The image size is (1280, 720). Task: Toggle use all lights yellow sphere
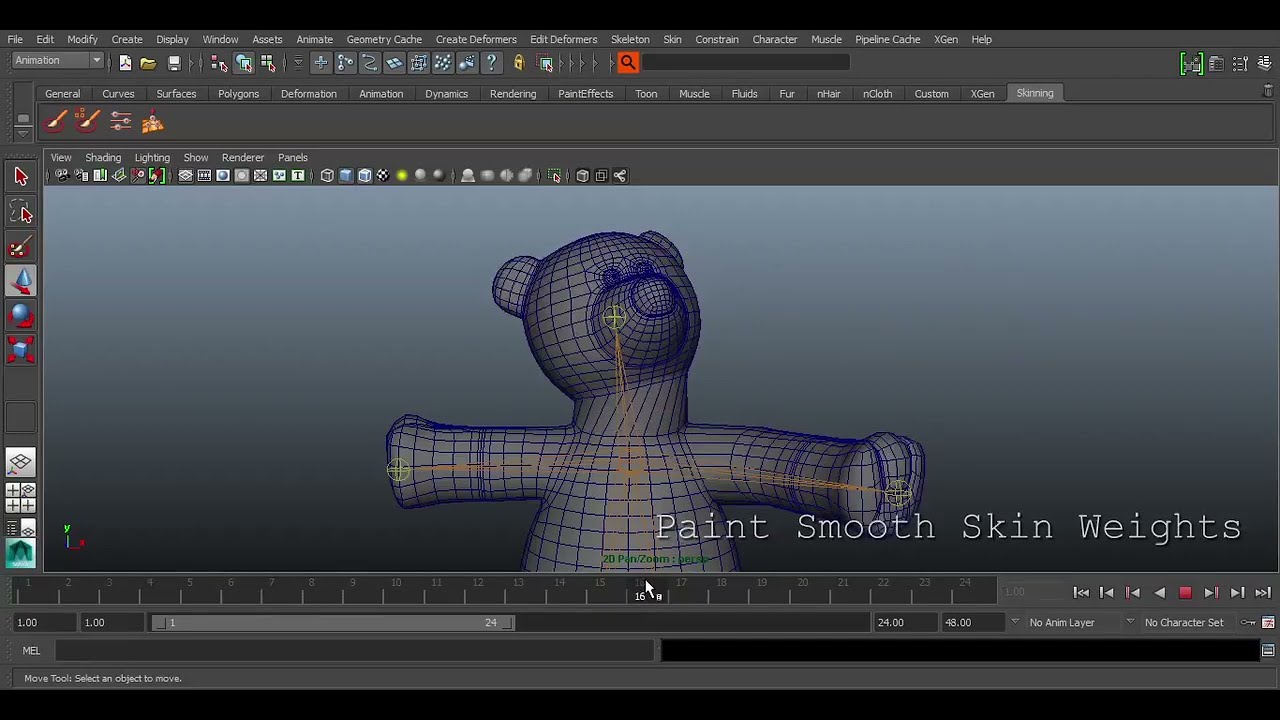(402, 176)
